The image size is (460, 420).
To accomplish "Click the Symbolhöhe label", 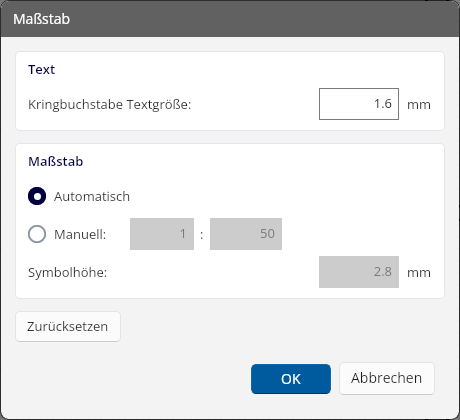I will click(x=67, y=272).
